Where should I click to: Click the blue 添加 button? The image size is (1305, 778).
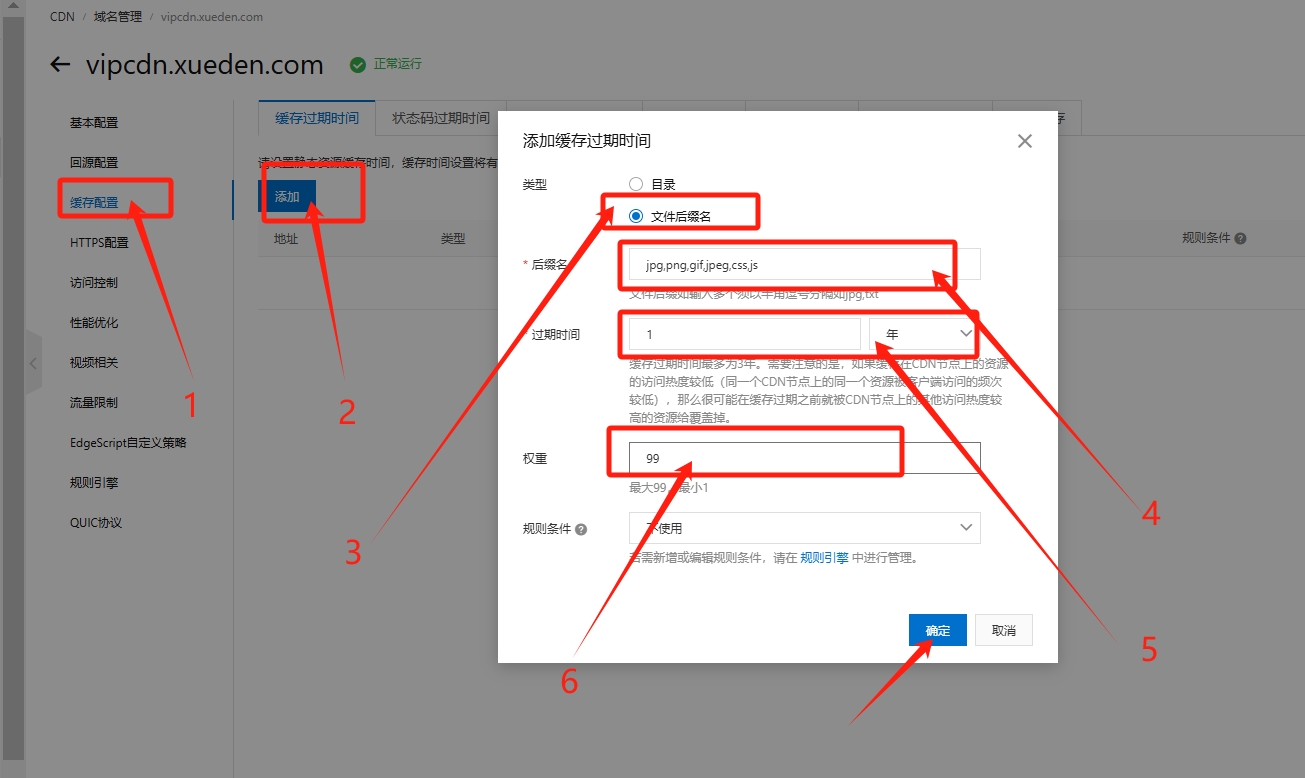288,197
